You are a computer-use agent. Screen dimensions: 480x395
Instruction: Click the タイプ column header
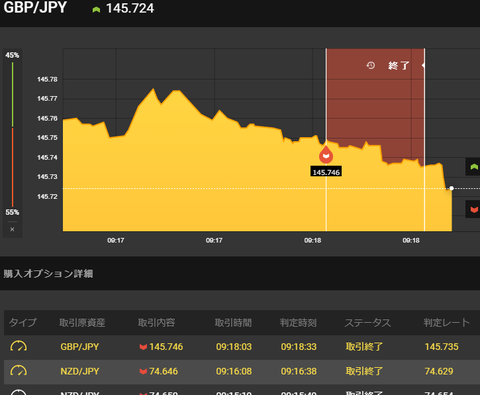(x=23, y=323)
